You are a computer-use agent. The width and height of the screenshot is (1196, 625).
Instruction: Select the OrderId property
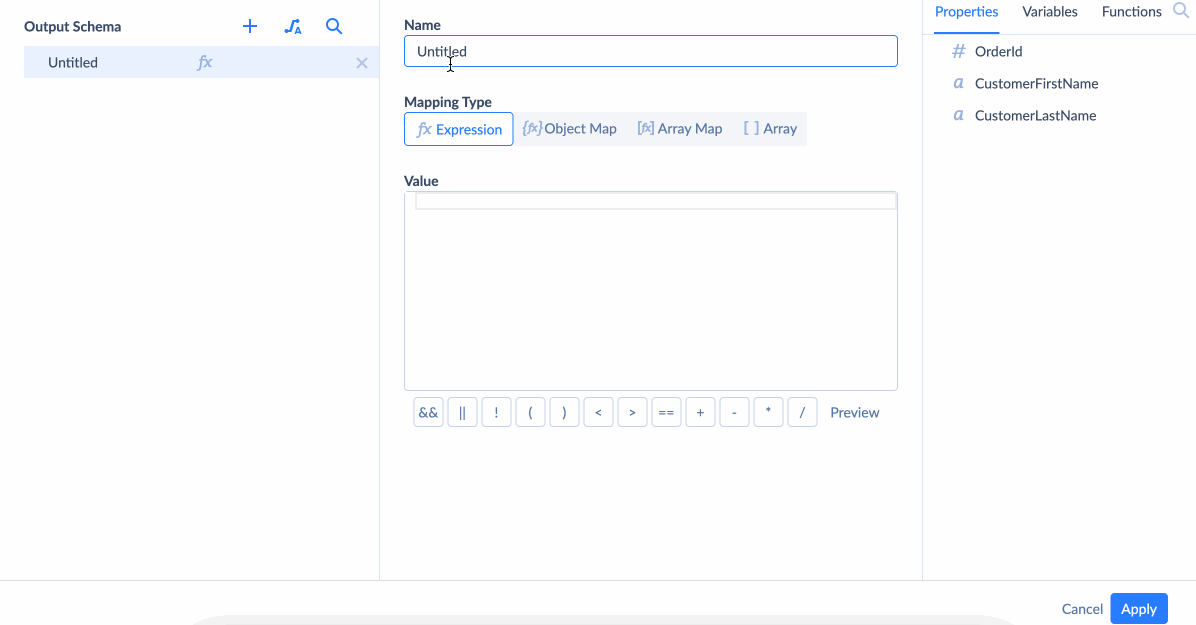pyautogui.click(x=998, y=52)
